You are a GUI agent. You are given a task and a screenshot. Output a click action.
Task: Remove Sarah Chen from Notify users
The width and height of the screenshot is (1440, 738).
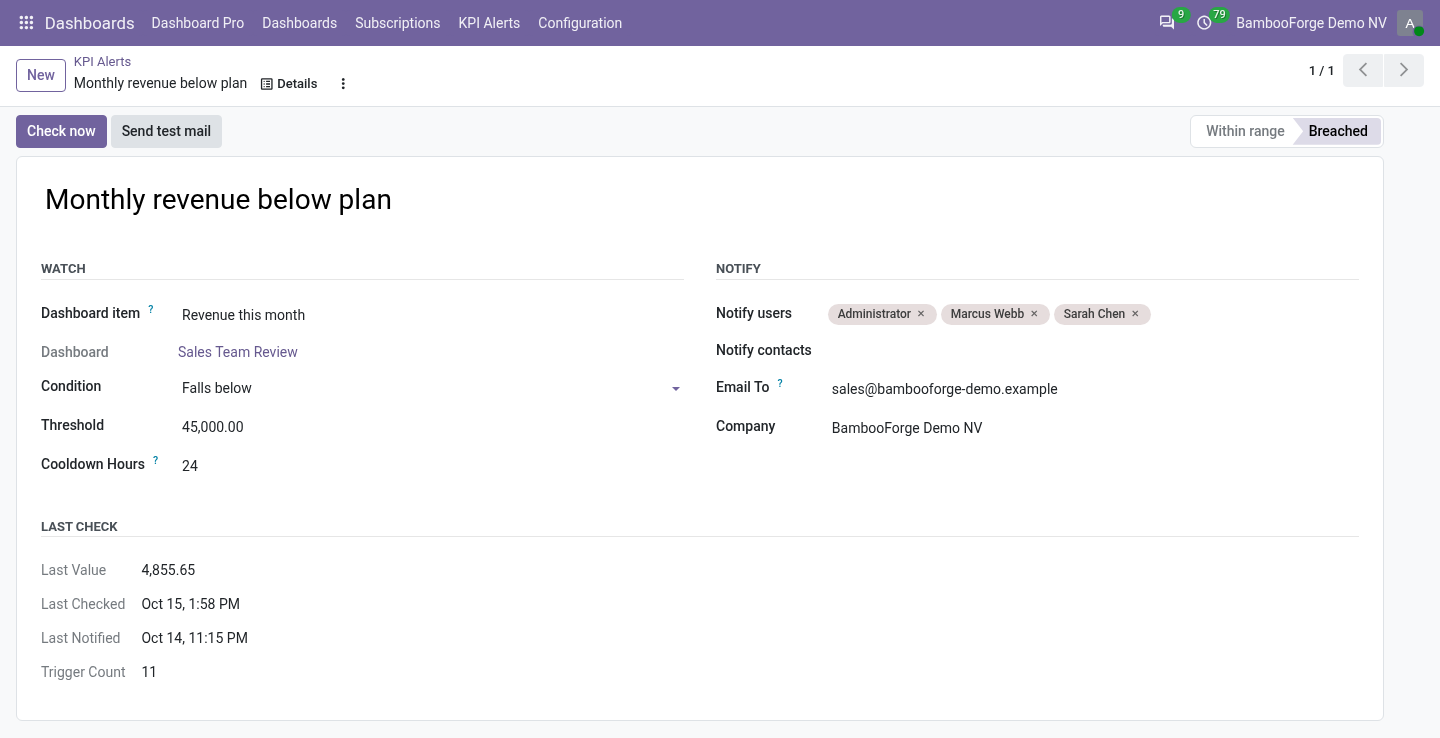[1135, 314]
